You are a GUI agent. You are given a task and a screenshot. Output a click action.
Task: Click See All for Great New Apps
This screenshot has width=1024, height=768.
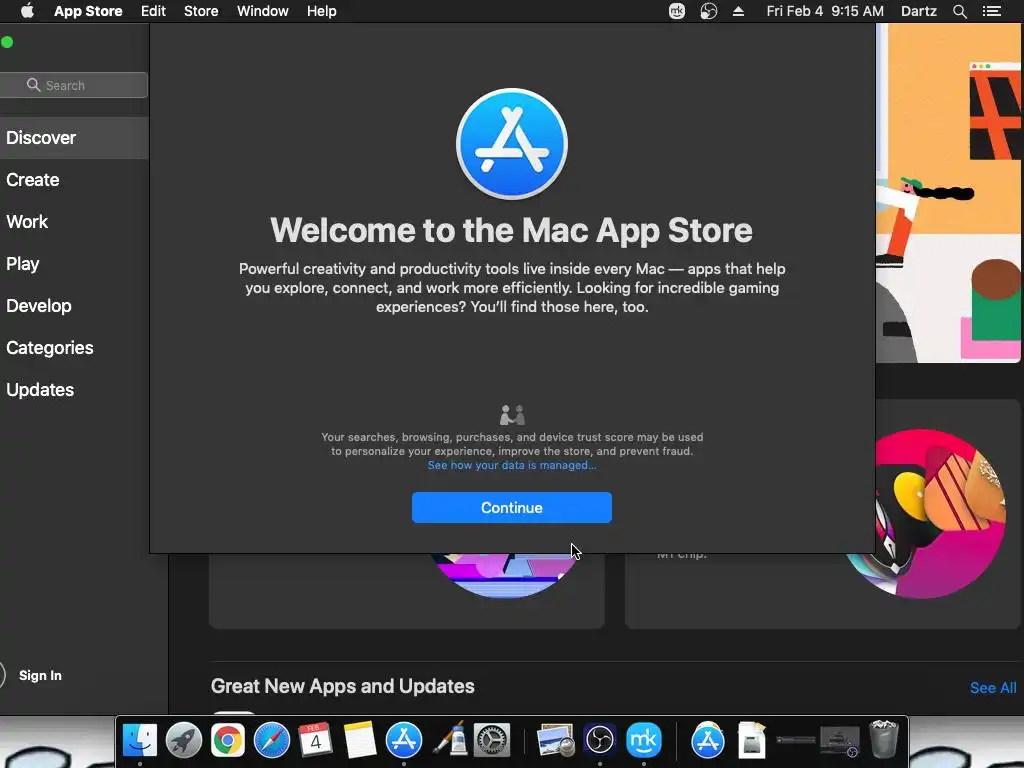pyautogui.click(x=993, y=688)
